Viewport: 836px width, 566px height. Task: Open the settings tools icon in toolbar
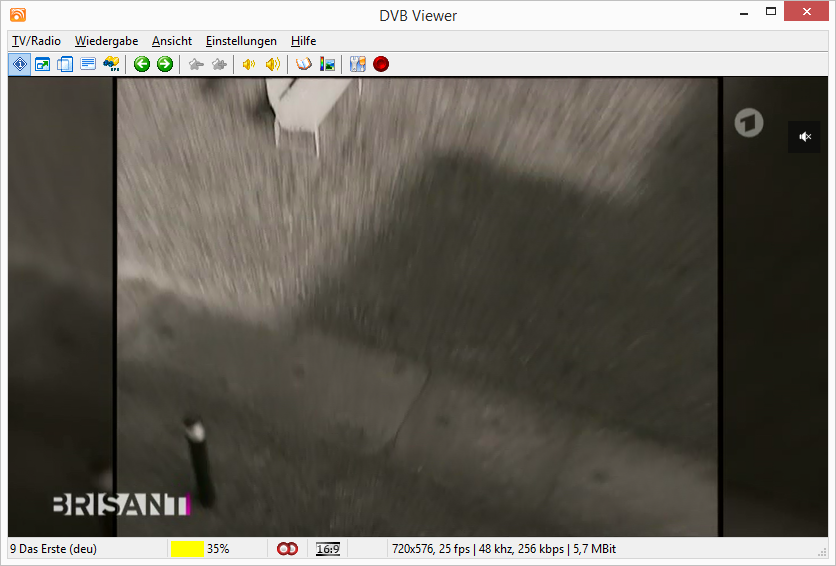(357, 64)
